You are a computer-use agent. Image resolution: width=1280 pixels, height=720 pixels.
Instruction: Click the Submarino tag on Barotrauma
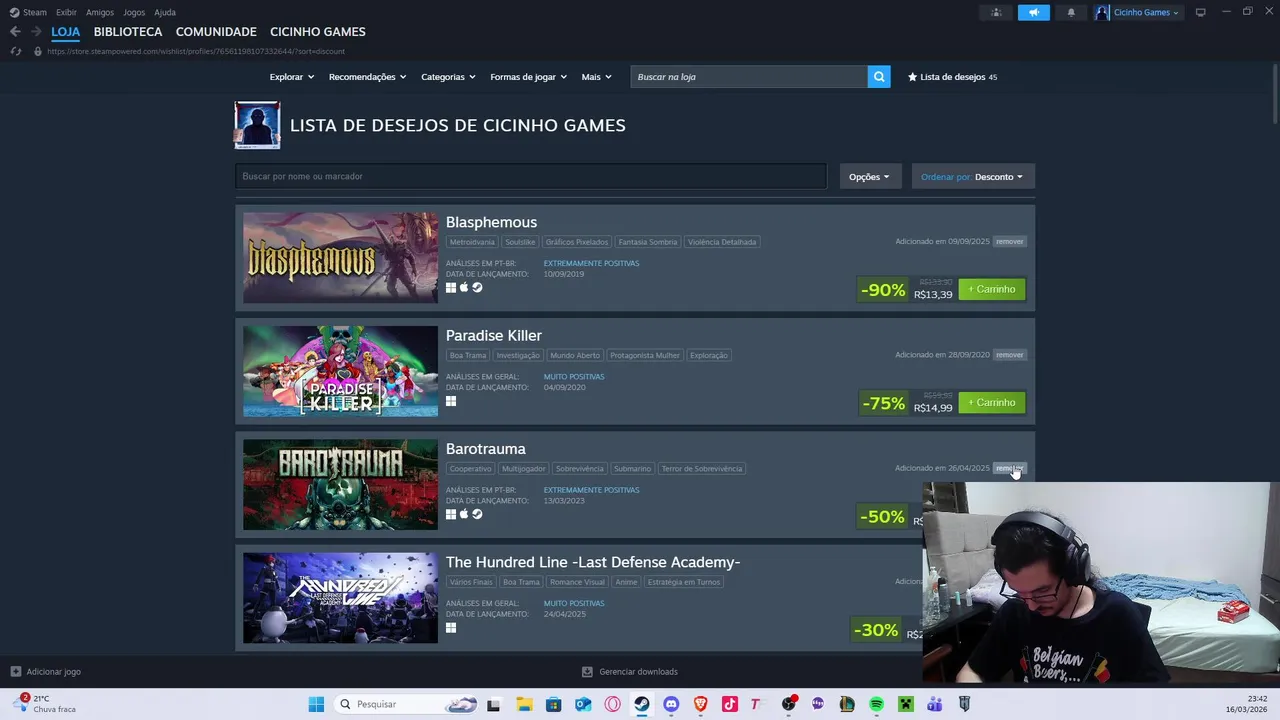point(632,468)
